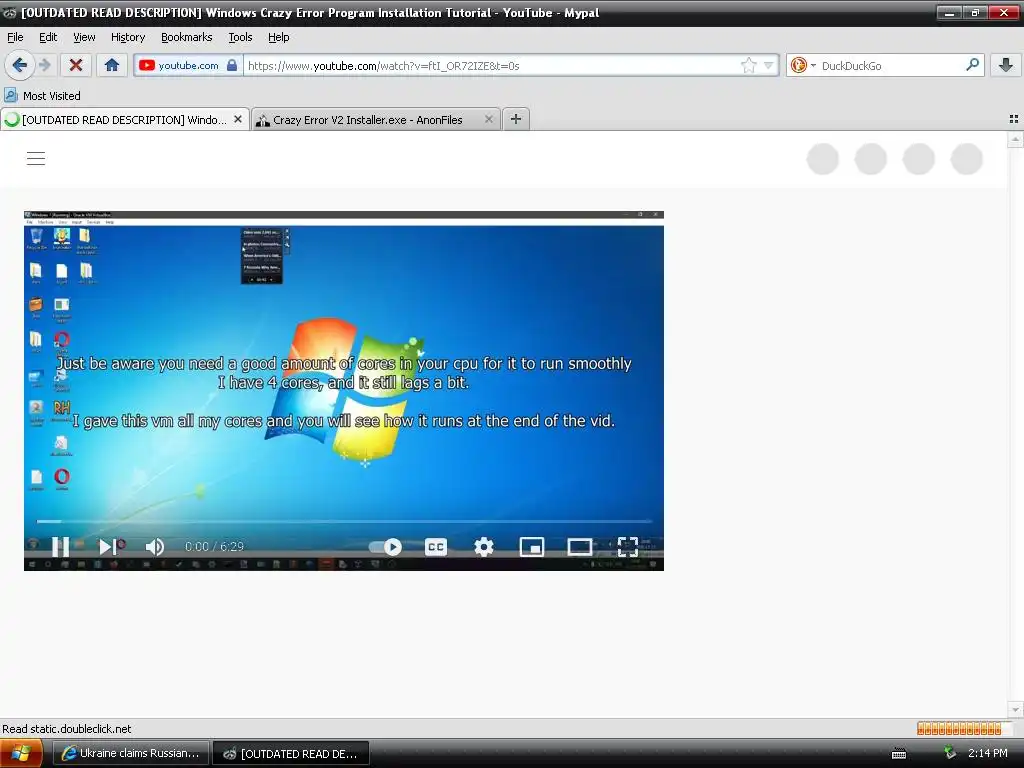Open the browser home page icon
Viewport: 1024px width, 768px height.
point(112,65)
